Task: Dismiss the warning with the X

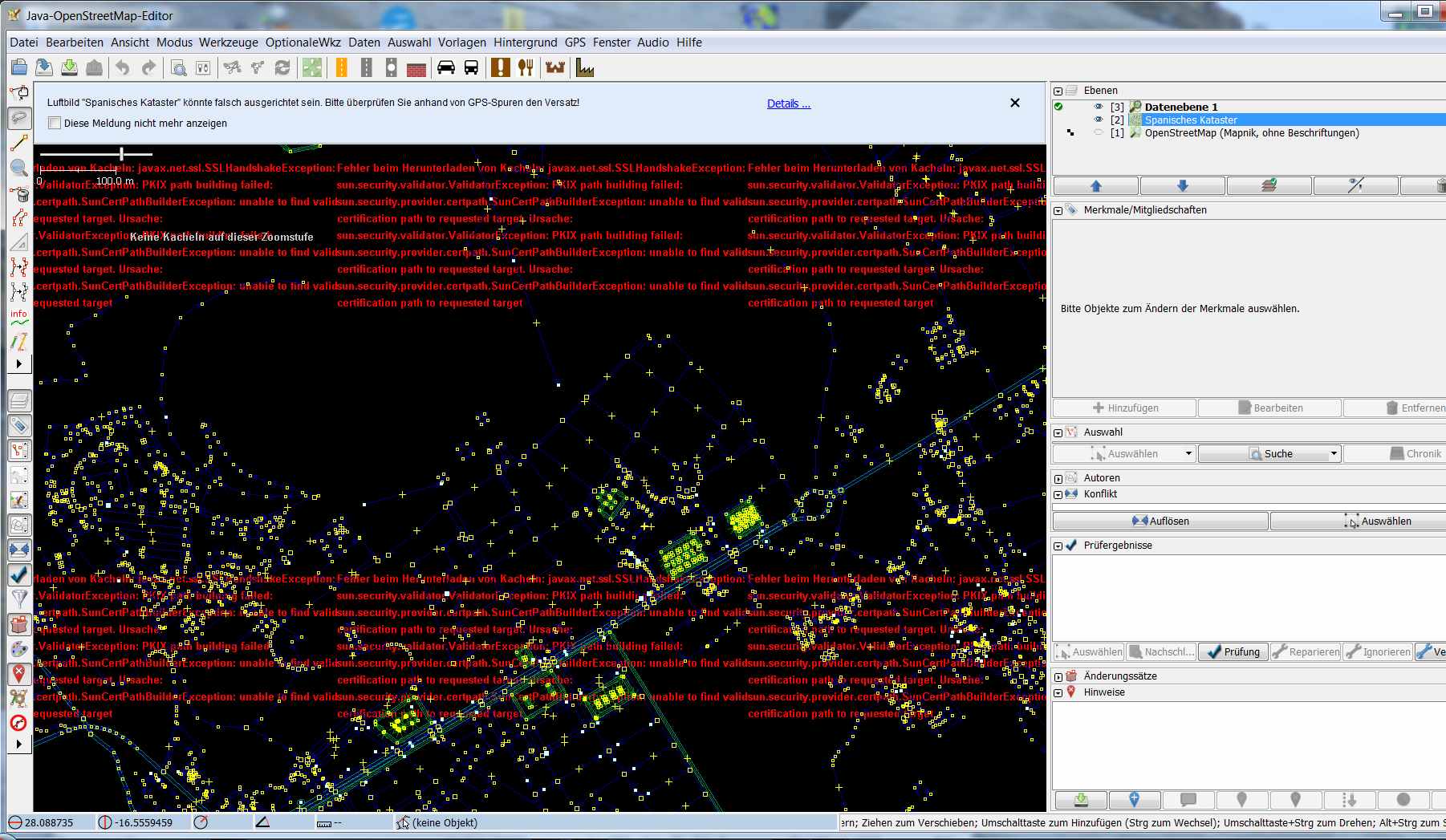Action: tap(1015, 103)
